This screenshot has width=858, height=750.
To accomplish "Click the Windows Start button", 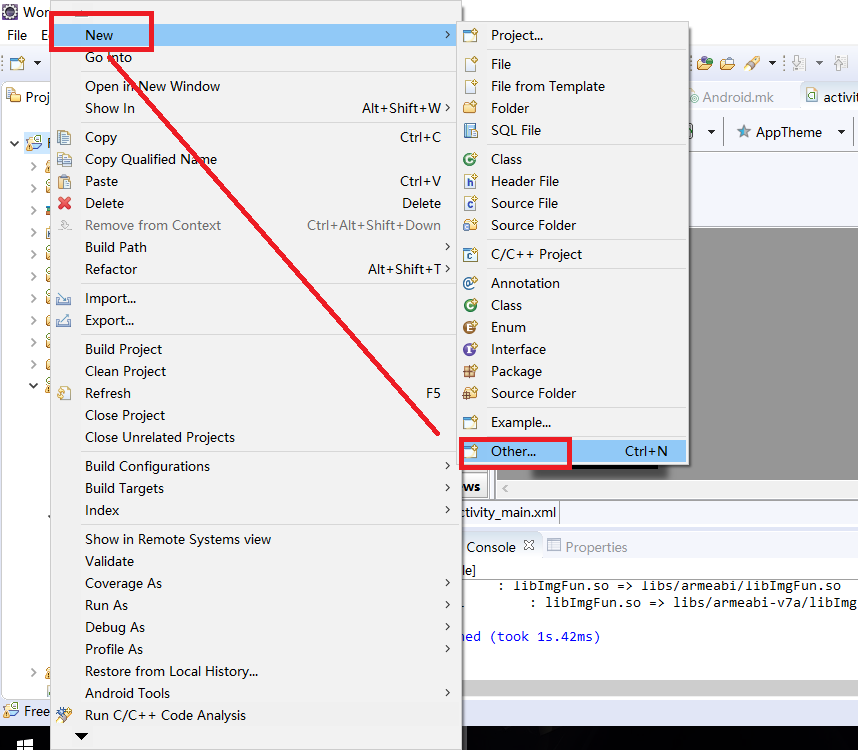I will [x=25, y=744].
